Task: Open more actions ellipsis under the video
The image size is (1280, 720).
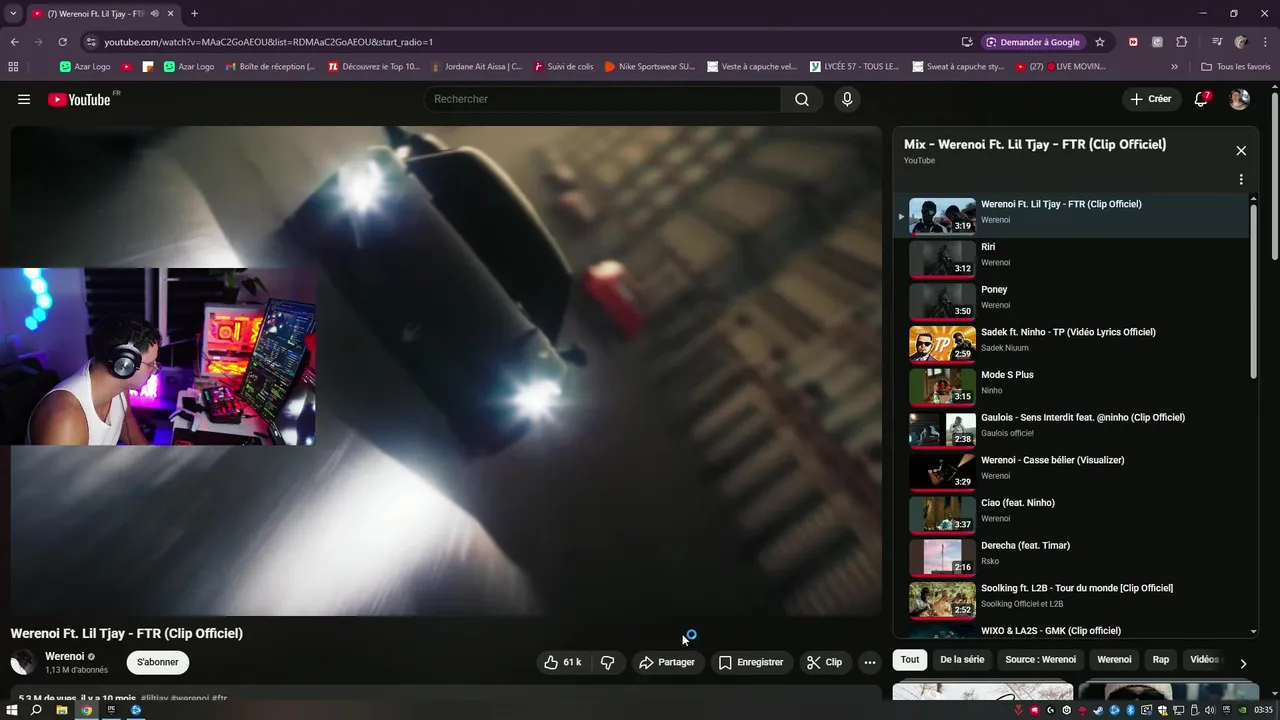Action: 869,662
